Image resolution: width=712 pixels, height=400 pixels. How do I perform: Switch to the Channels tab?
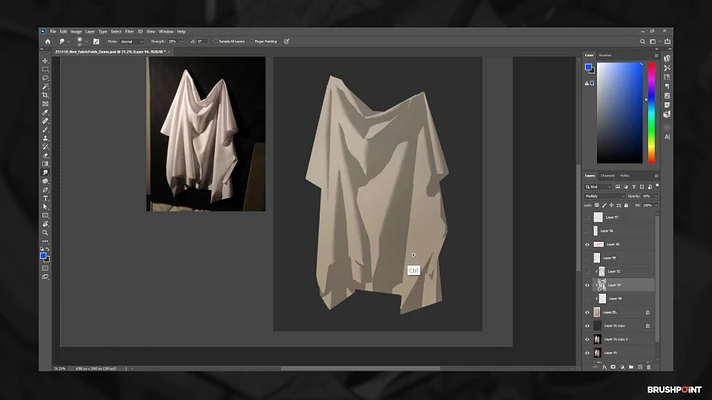[x=607, y=176]
